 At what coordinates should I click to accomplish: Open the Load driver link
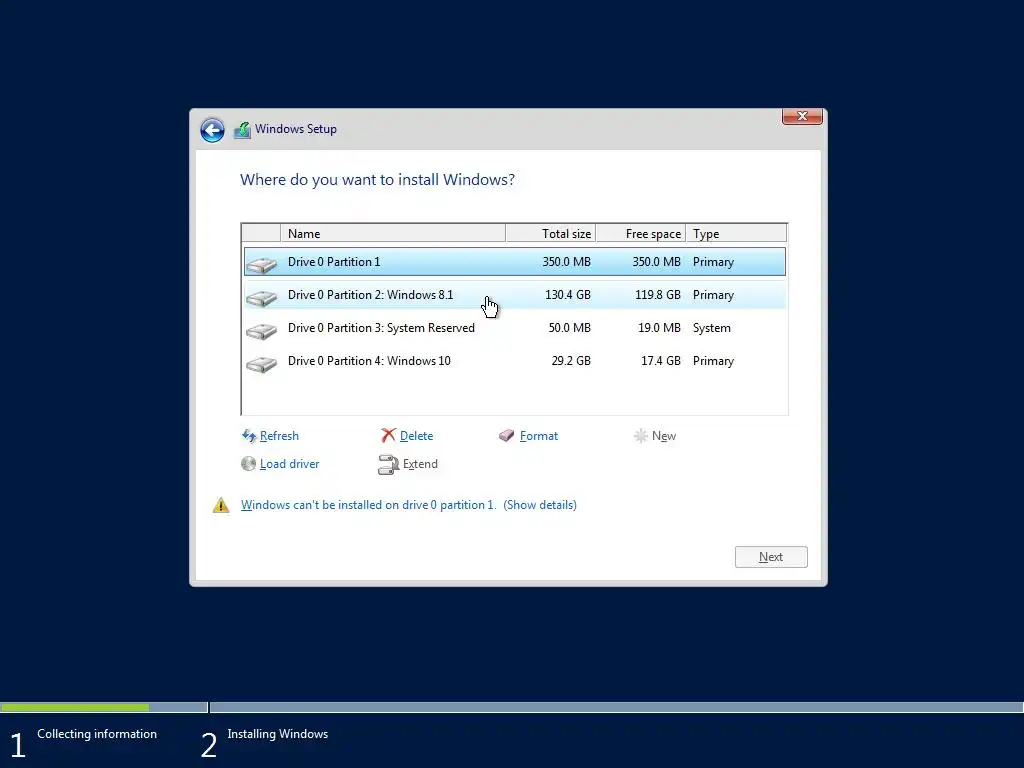[x=289, y=464]
